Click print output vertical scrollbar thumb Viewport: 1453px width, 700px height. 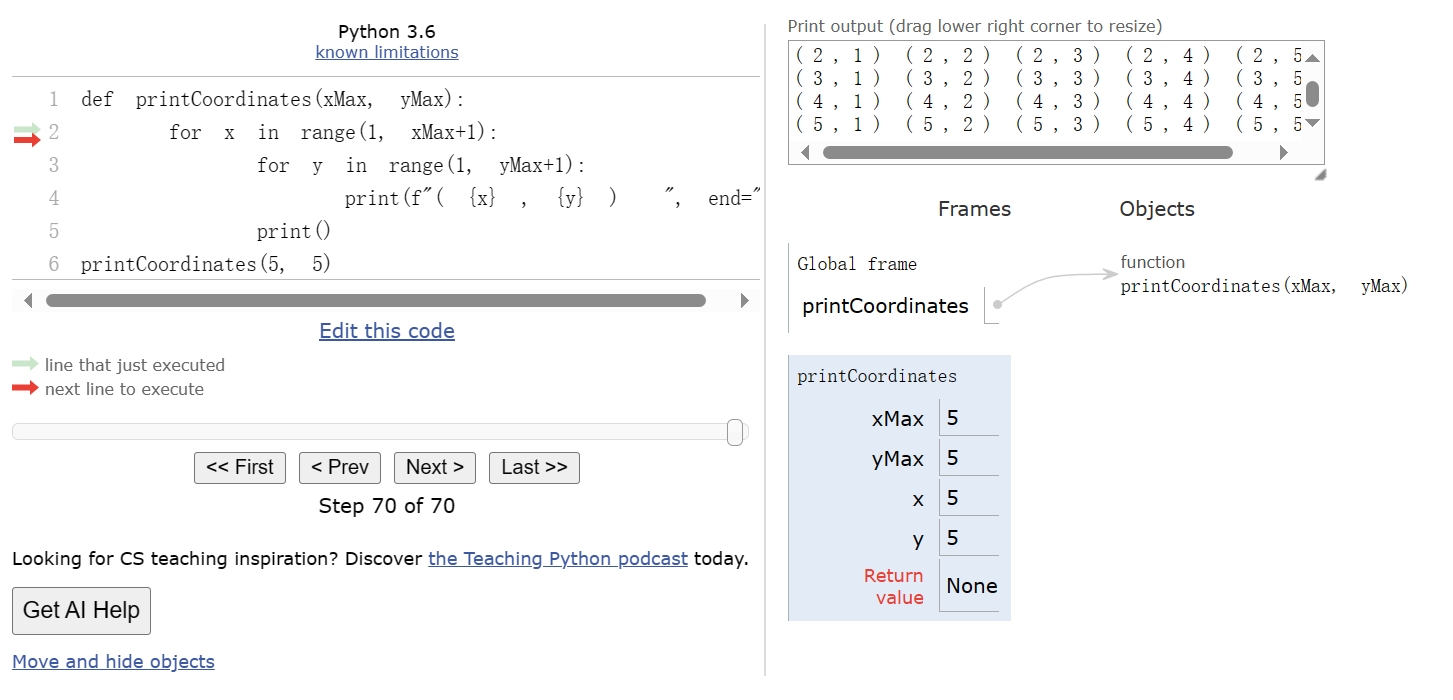tap(1313, 94)
